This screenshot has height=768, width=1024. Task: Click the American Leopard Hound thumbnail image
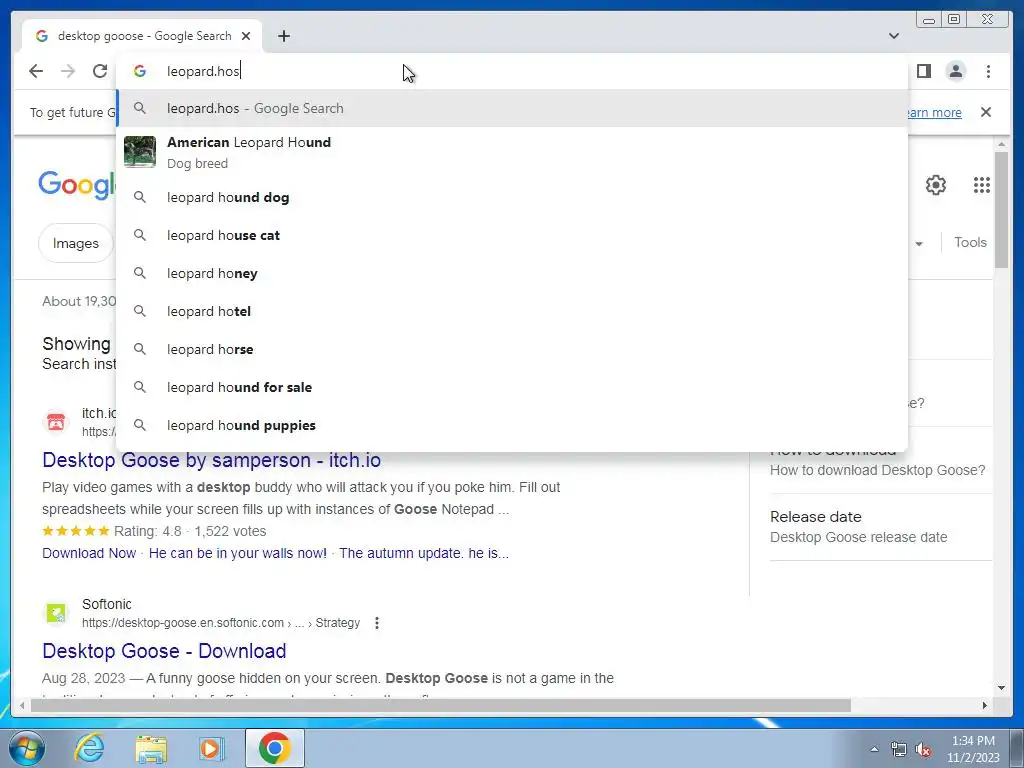pos(140,152)
